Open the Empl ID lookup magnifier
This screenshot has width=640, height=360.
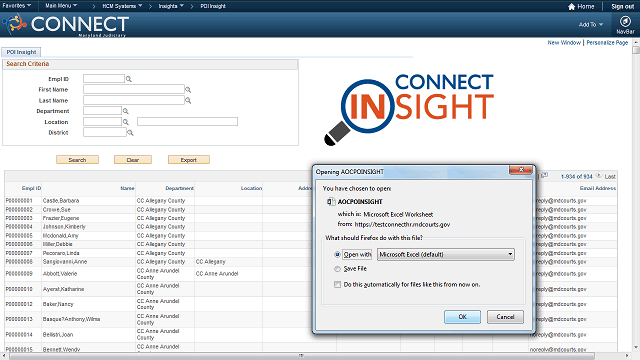coord(129,79)
